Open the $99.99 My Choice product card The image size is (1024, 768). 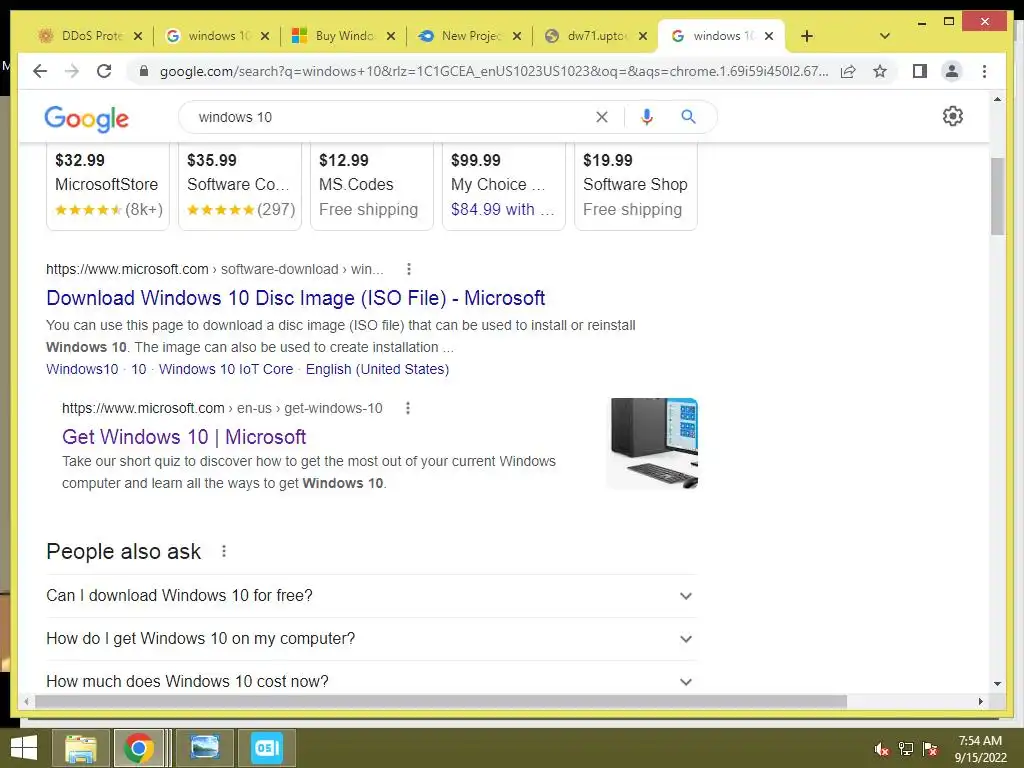[x=504, y=186]
